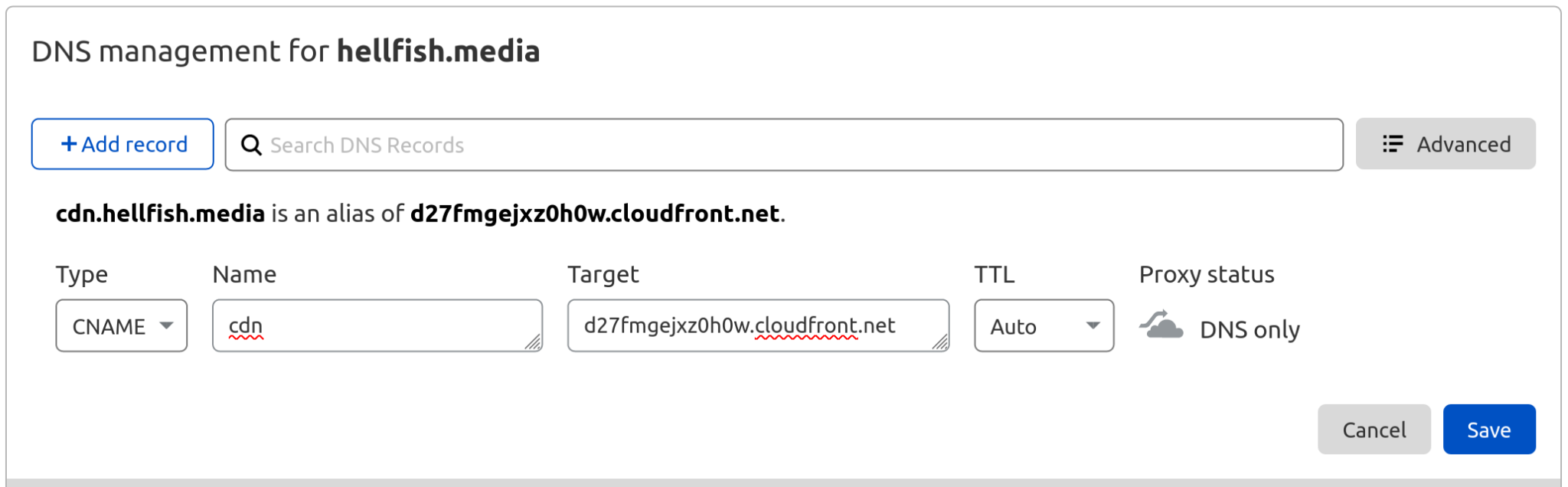Open the TTL dropdown set to Auto
The height and width of the screenshot is (487, 1568).
click(1043, 325)
